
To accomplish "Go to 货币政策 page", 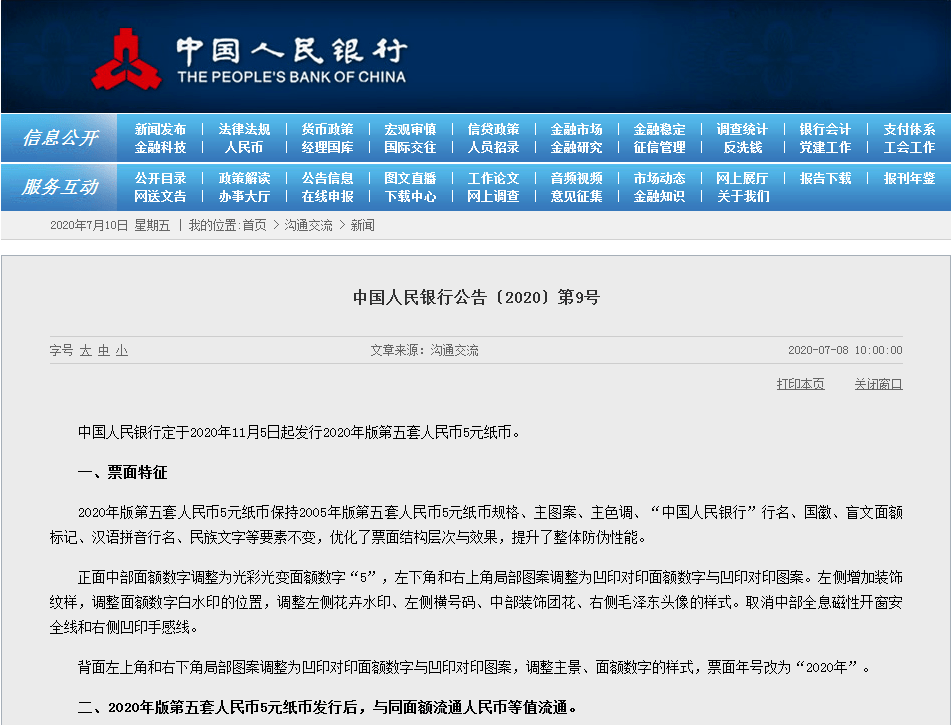I will coord(327,129).
